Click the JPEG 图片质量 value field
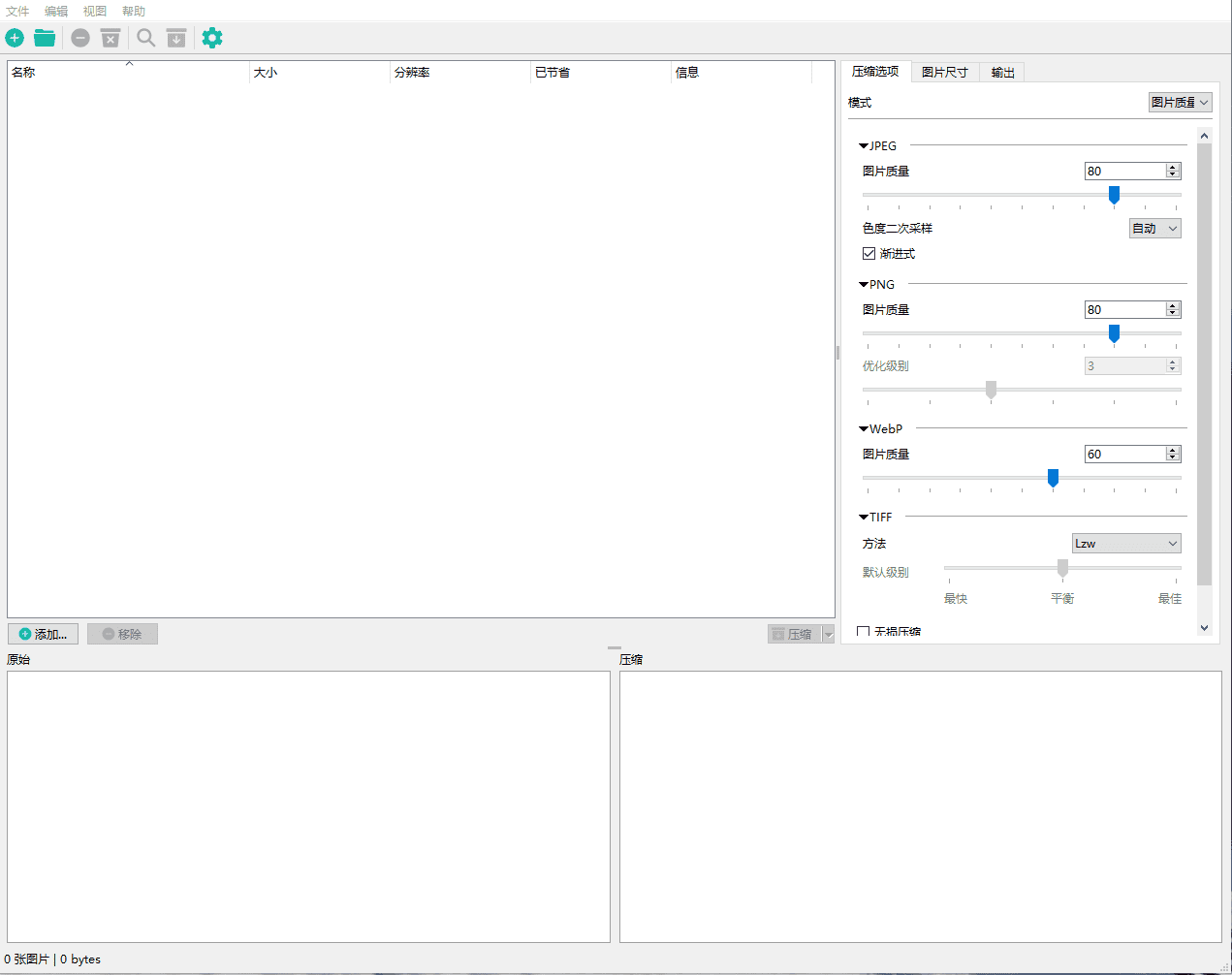The image size is (1232, 975). [x=1123, y=172]
